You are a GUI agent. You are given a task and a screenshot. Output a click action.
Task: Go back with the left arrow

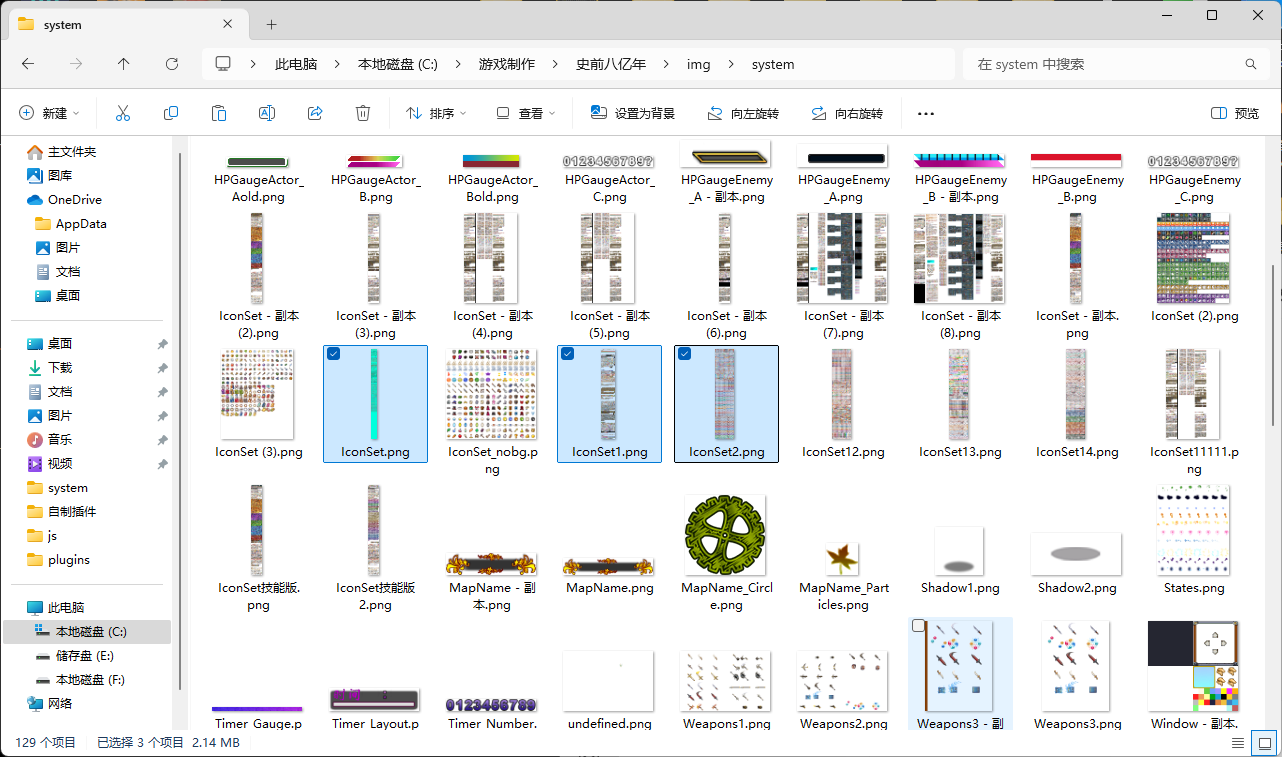[28, 64]
